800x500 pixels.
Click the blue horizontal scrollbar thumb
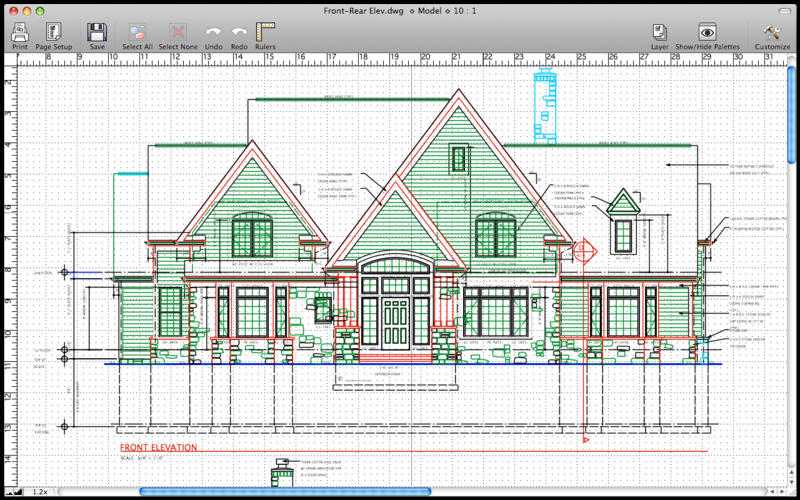[285, 491]
